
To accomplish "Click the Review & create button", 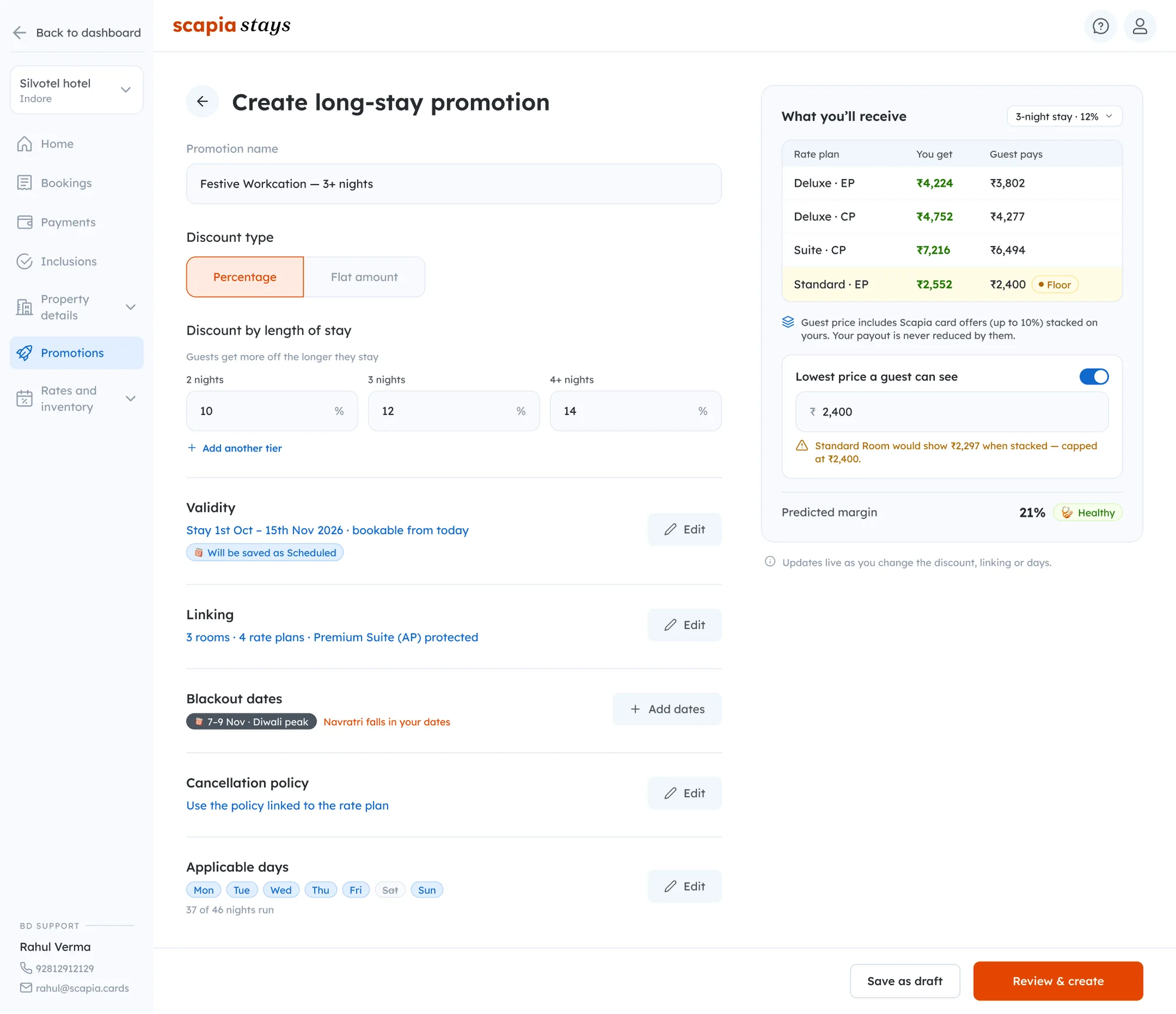I will tap(1058, 981).
